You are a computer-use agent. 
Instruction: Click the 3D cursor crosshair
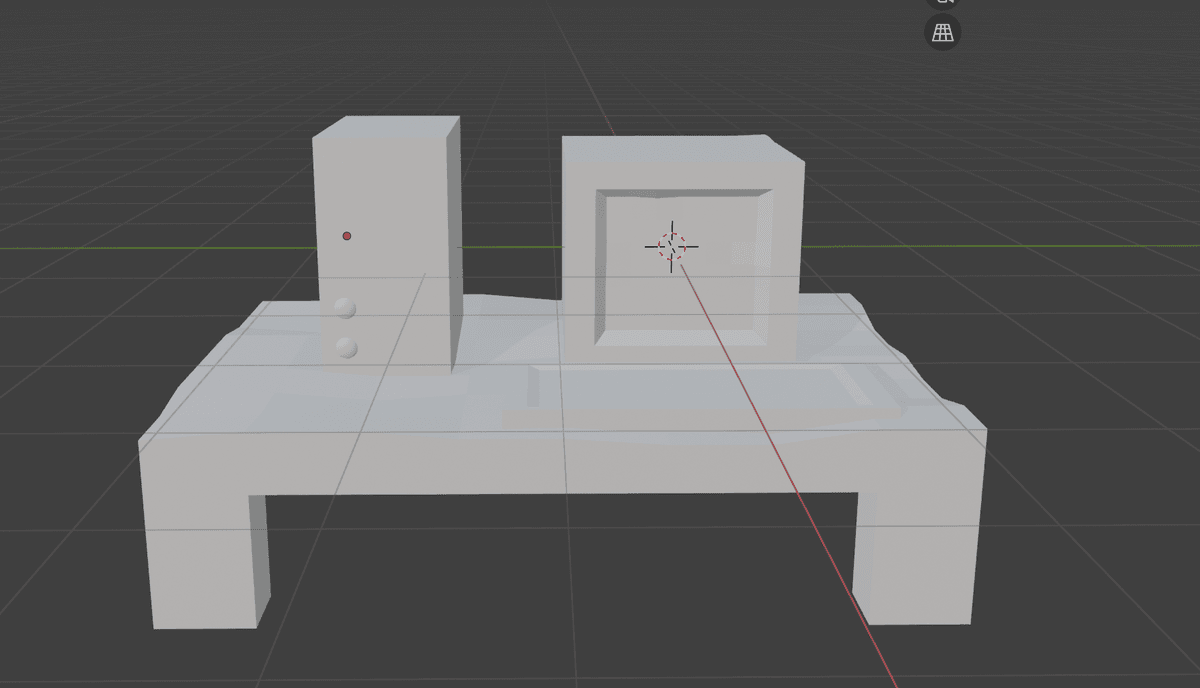pos(671,245)
